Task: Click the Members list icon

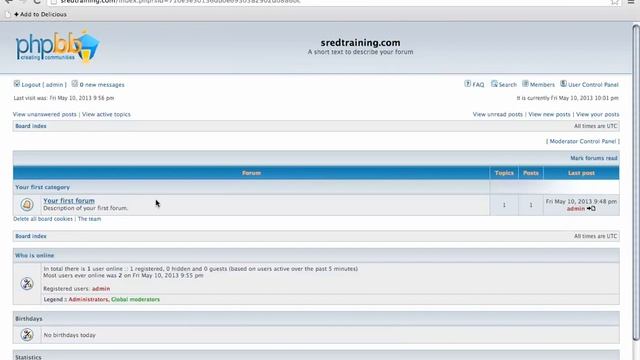Action: pos(525,84)
